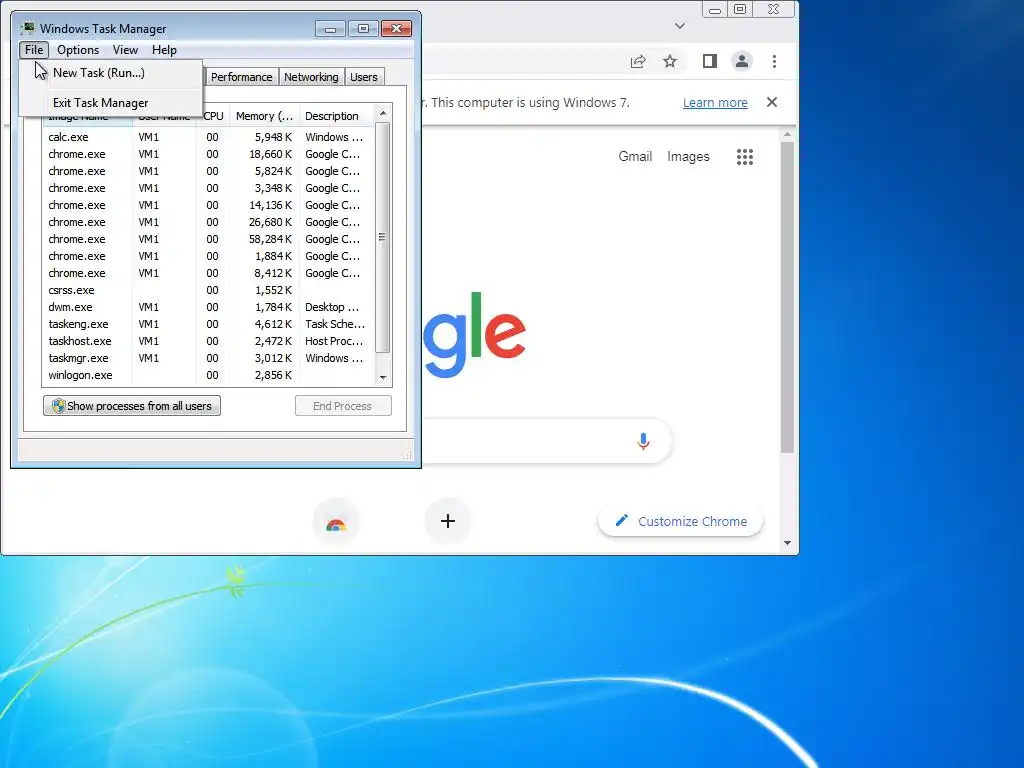Select chrome.exe row using 8,412 K
The height and width of the screenshot is (768, 1024).
[209, 273]
